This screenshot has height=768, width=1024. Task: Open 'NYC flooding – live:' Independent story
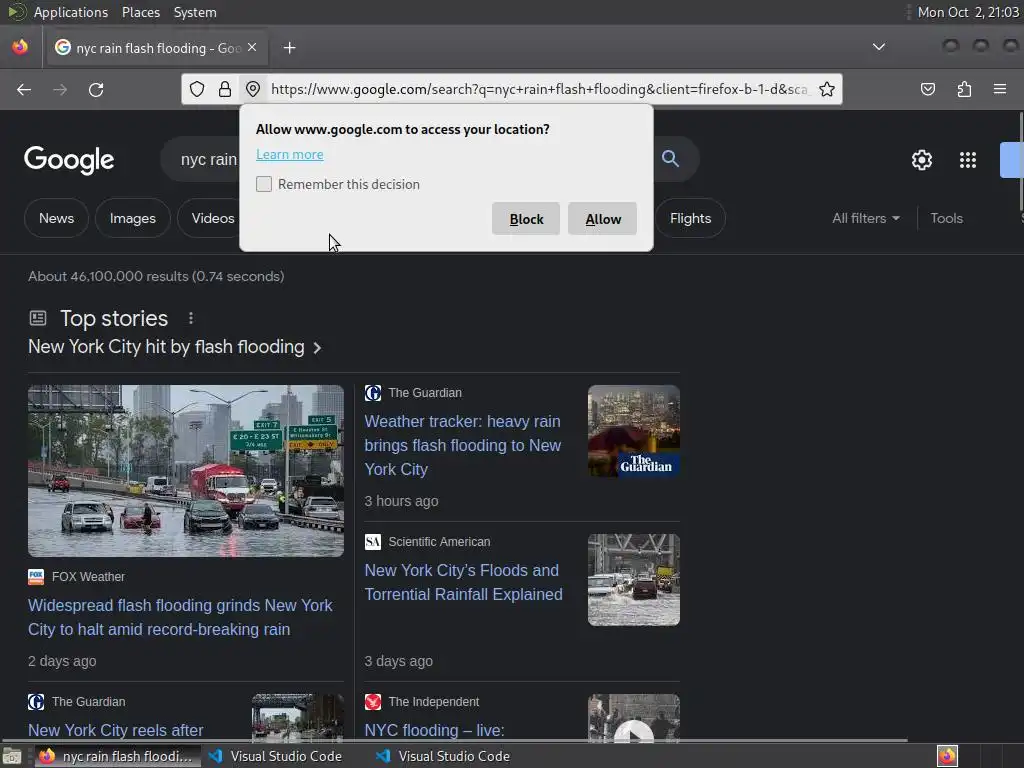click(x=434, y=730)
